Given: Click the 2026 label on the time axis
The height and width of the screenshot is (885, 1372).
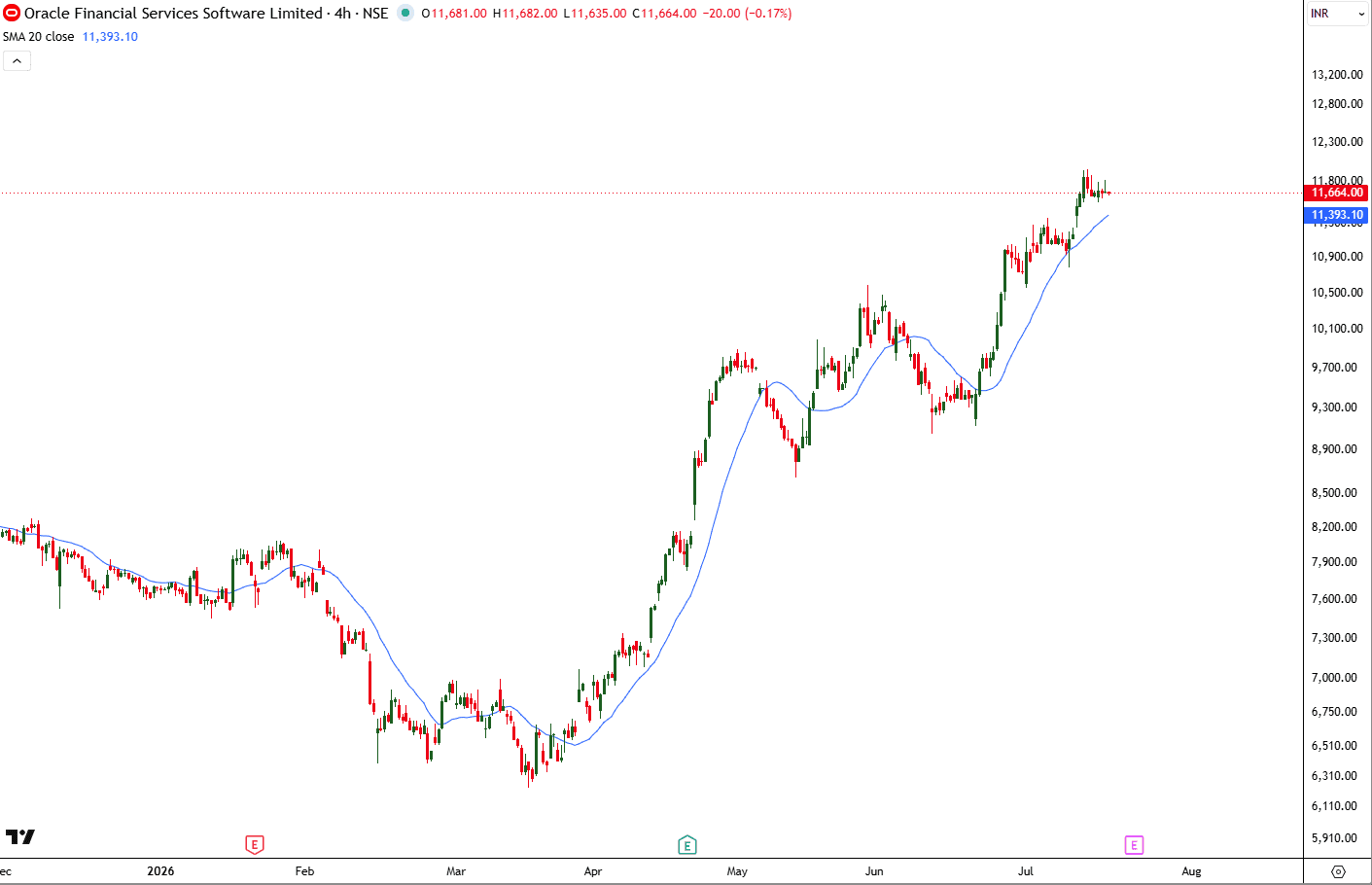Looking at the screenshot, I should pos(160,871).
